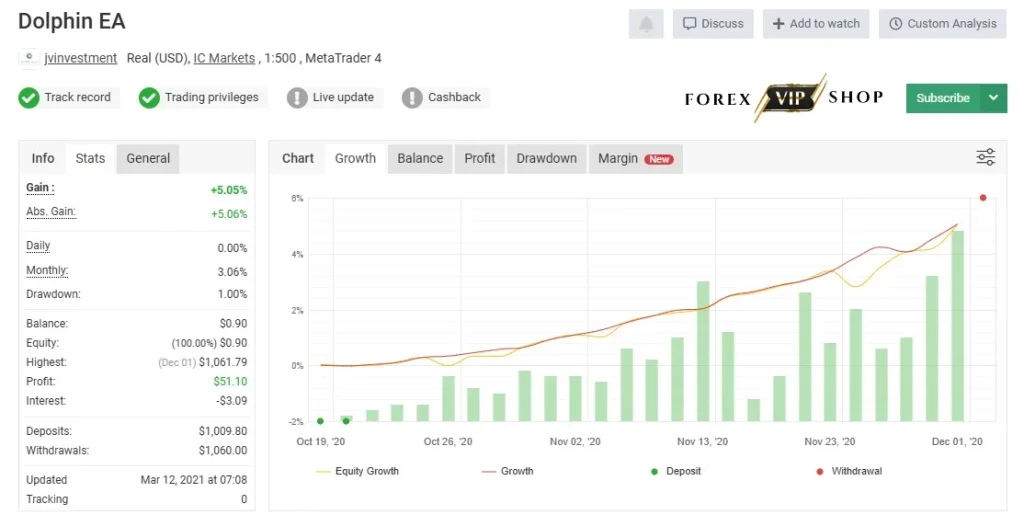Click the Abs. Gain label
This screenshot has height=515, width=1024.
[51, 211]
